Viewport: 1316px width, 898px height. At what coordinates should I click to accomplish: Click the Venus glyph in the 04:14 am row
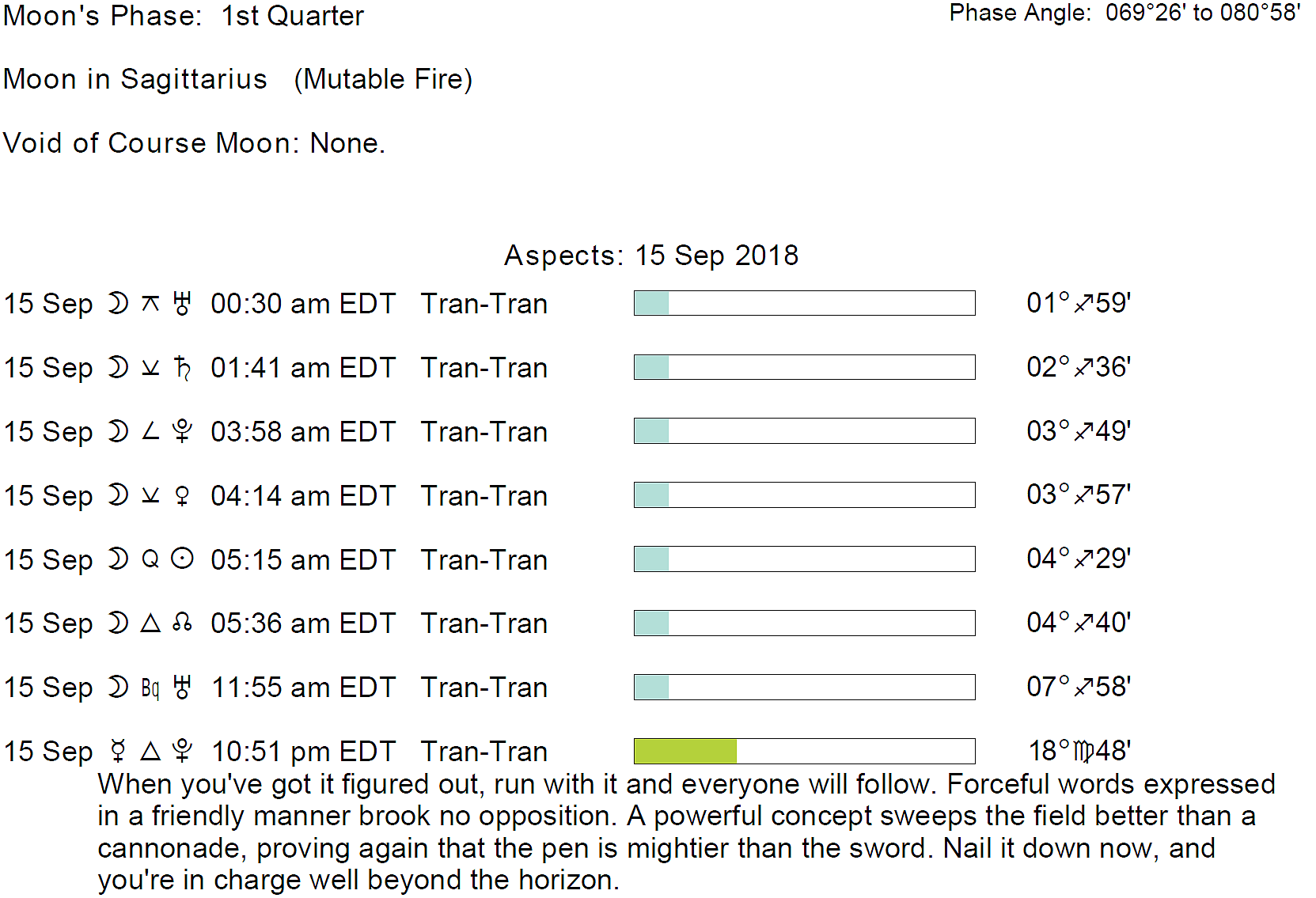pyautogui.click(x=182, y=496)
